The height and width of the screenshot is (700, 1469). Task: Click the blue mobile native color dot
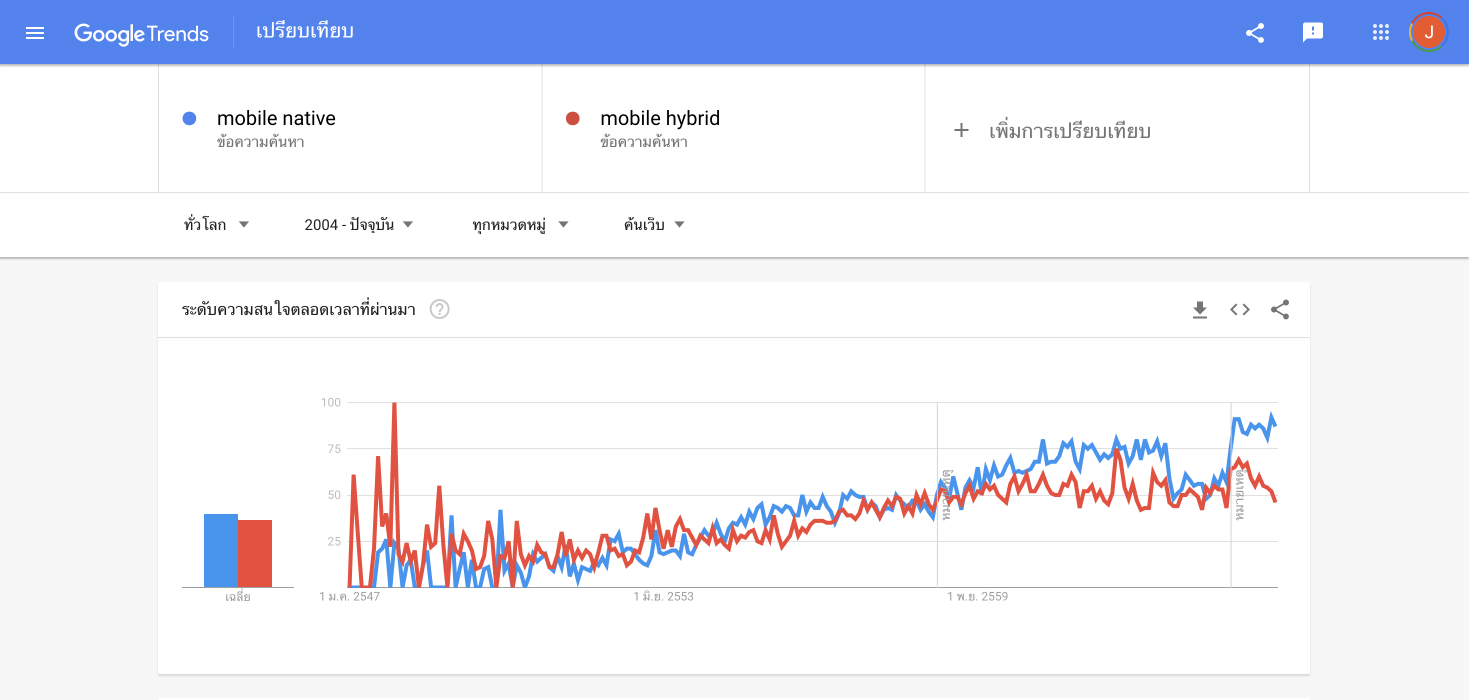189,118
